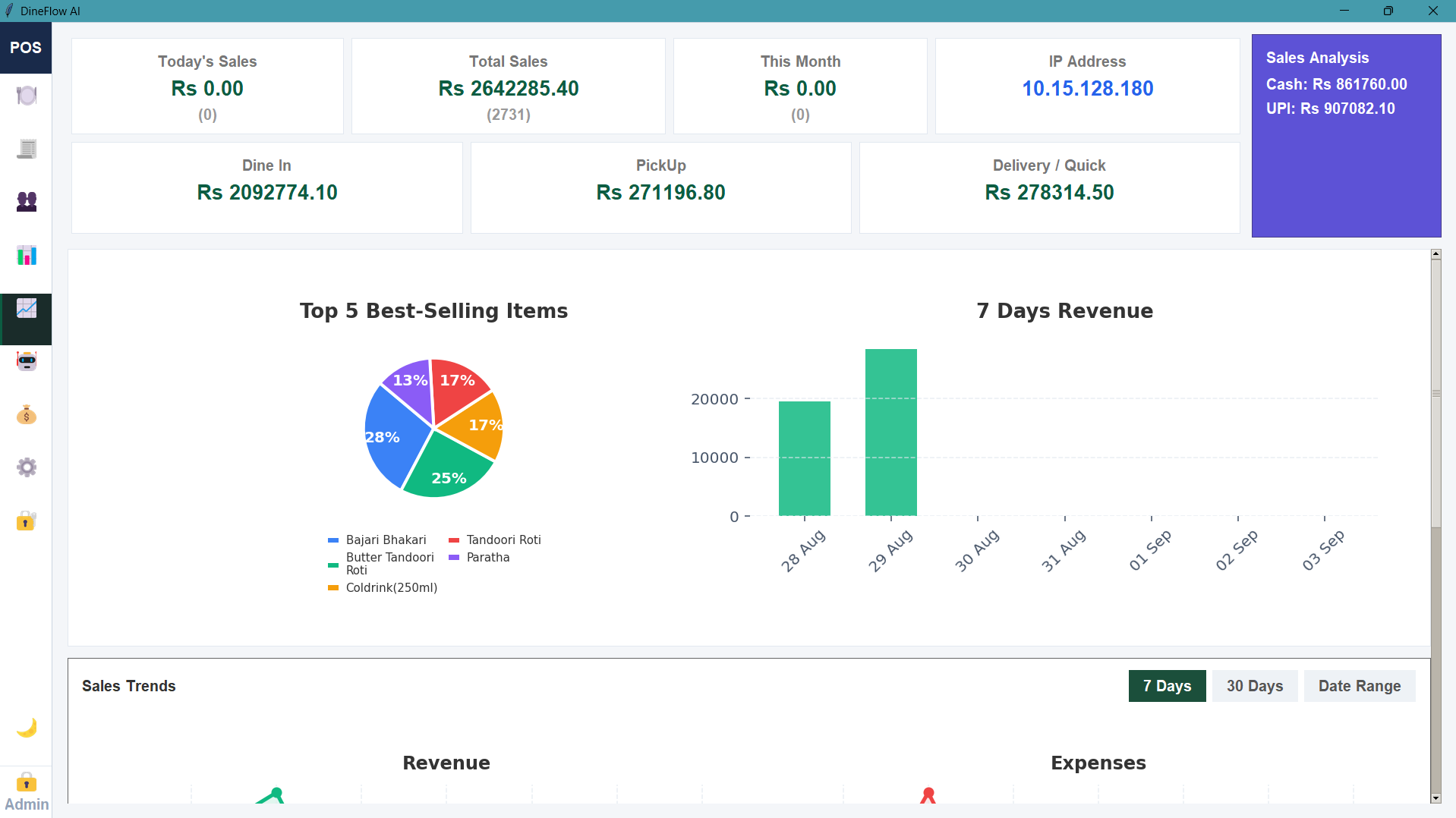Open the bar chart reports icon in sidebar
Image resolution: width=1456 pixels, height=818 pixels.
[x=27, y=255]
